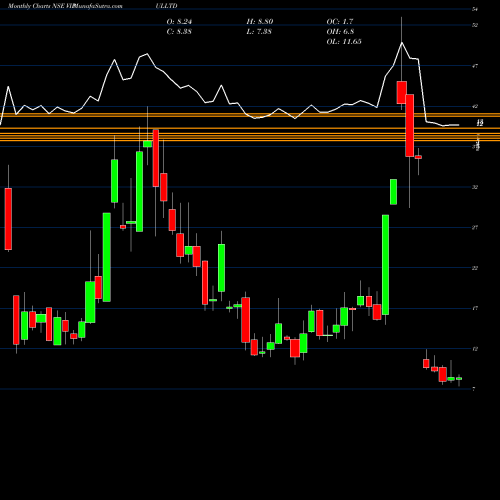Click the price axis label 27

coord(475,228)
